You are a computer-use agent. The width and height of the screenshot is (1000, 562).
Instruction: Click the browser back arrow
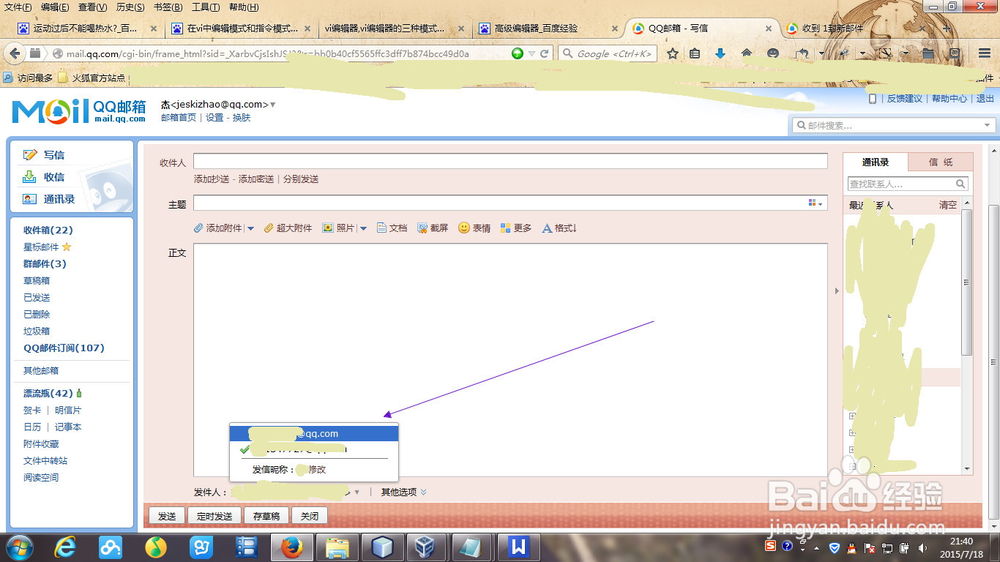coord(15,54)
